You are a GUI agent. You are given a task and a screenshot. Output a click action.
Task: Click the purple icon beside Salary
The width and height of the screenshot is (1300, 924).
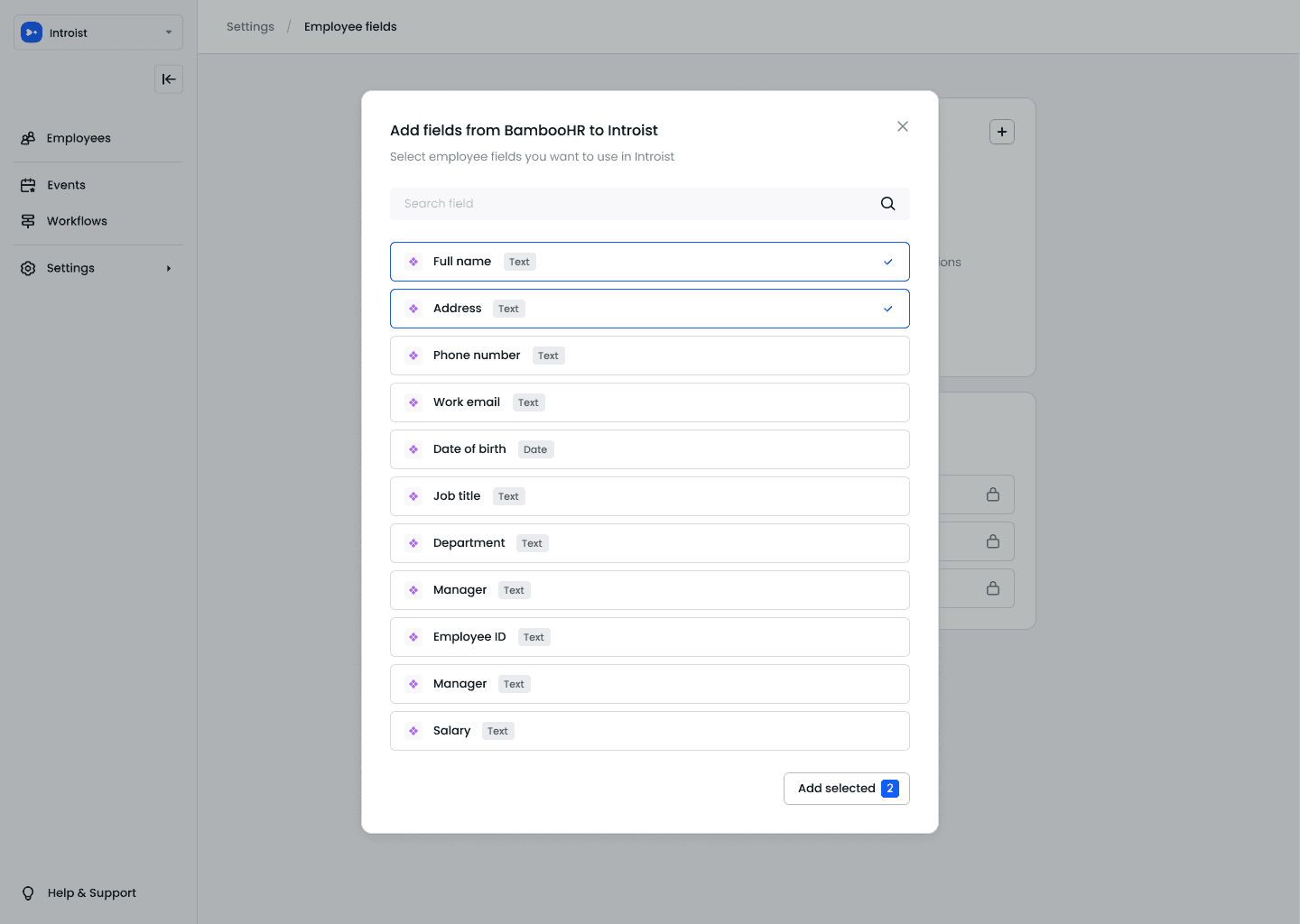click(413, 731)
